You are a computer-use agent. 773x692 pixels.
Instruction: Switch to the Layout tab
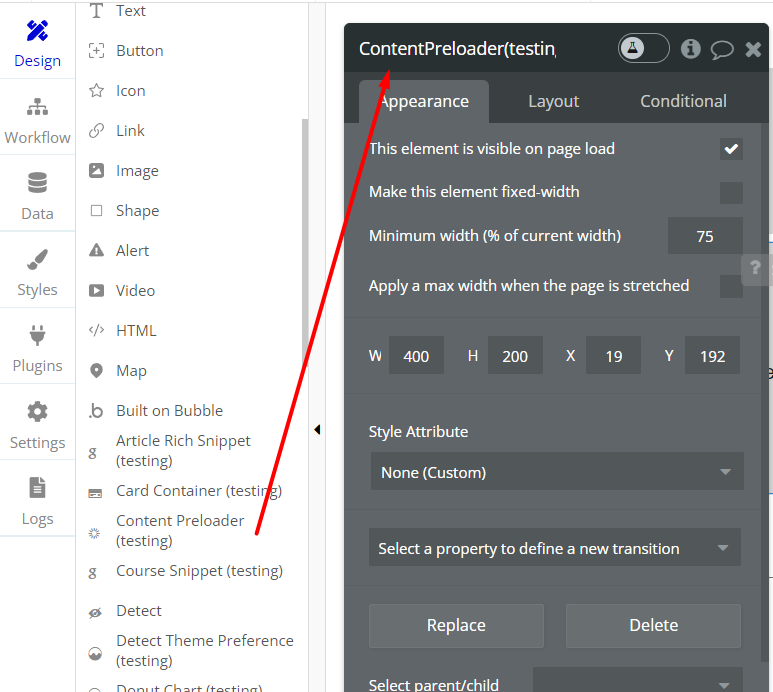point(553,101)
